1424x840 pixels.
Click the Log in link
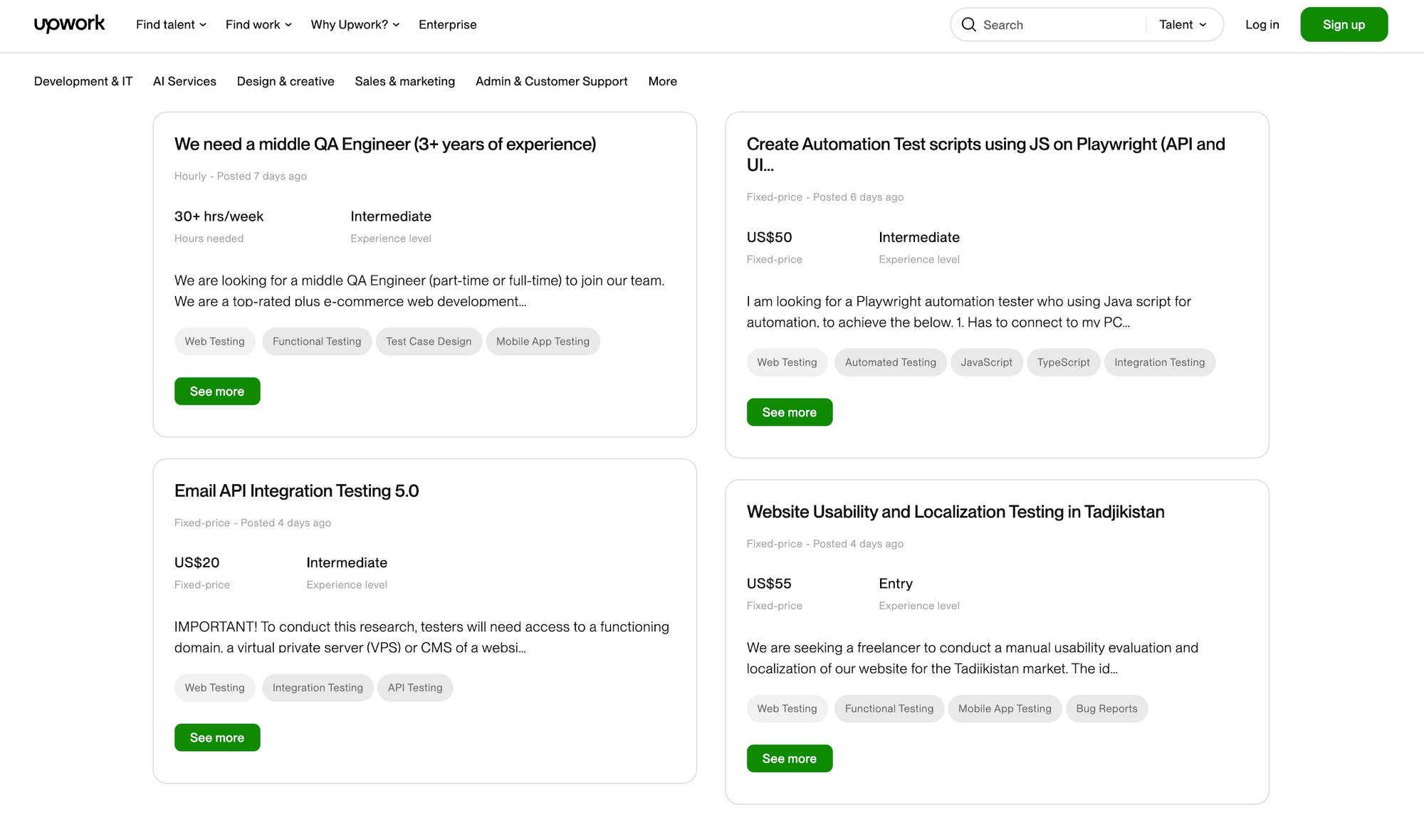[1262, 25]
